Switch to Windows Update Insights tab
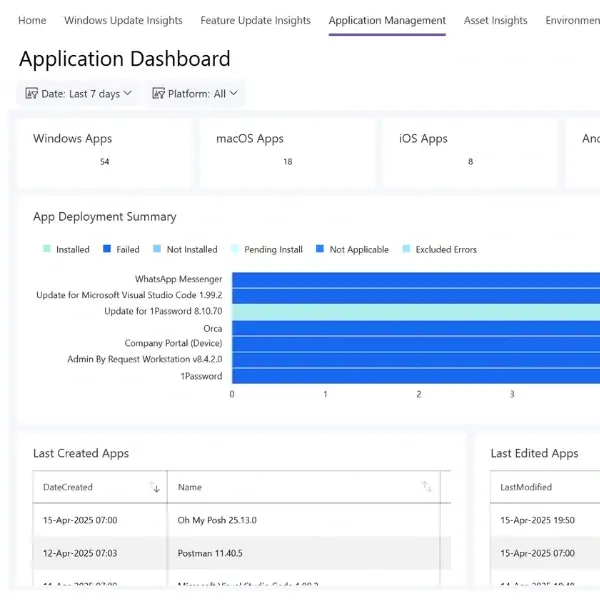600x600 pixels. point(123,20)
